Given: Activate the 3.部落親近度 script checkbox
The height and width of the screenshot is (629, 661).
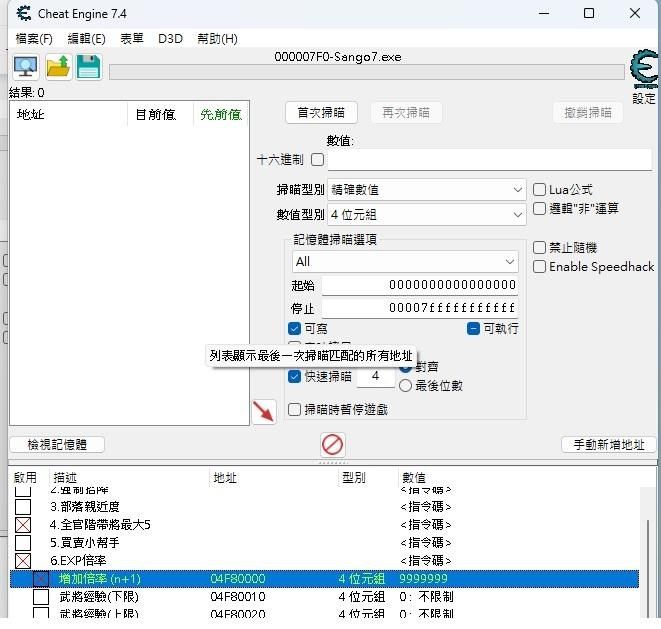Looking at the screenshot, I should click(x=23, y=507).
